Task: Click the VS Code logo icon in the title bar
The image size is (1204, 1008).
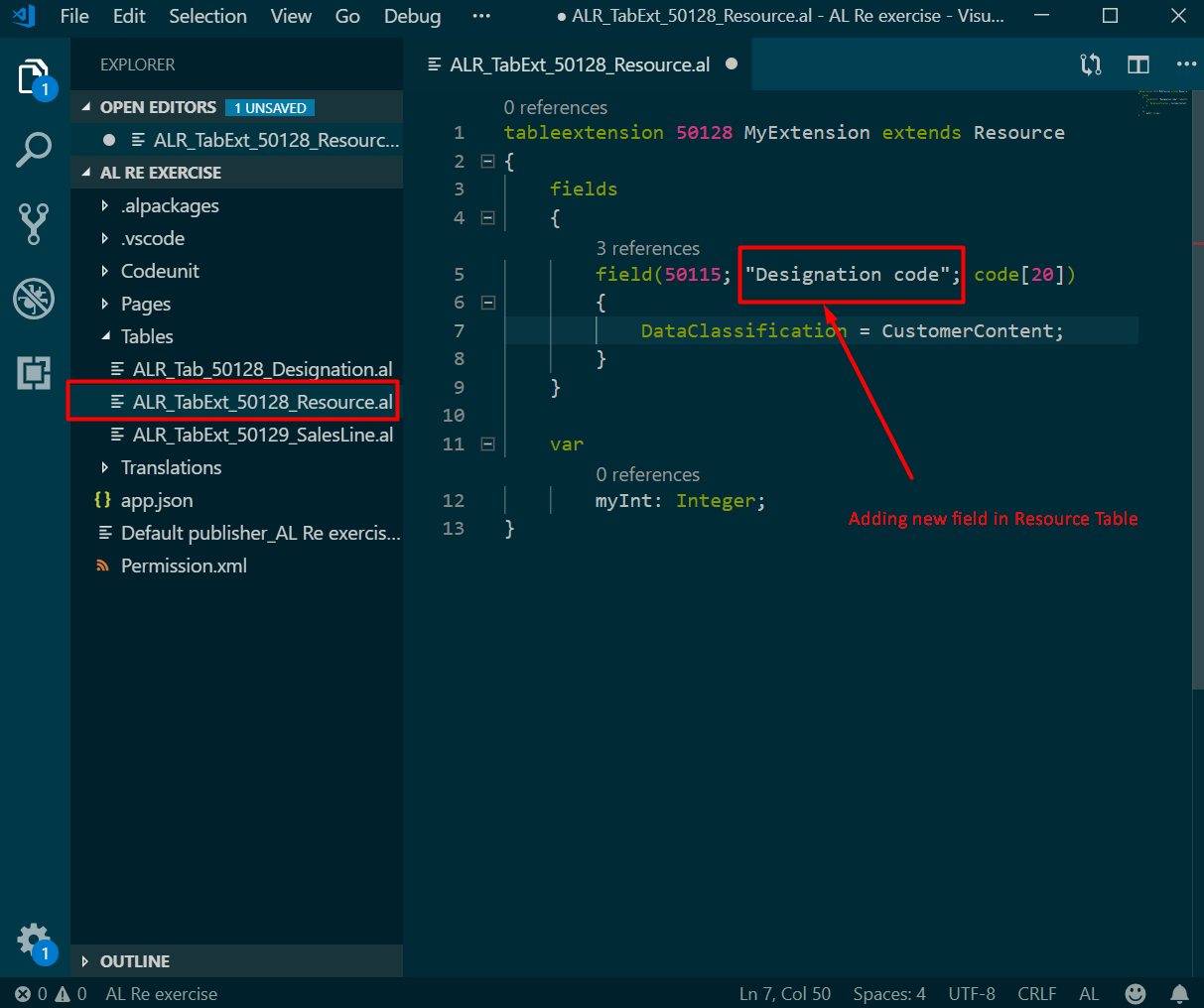Action: pos(24,16)
